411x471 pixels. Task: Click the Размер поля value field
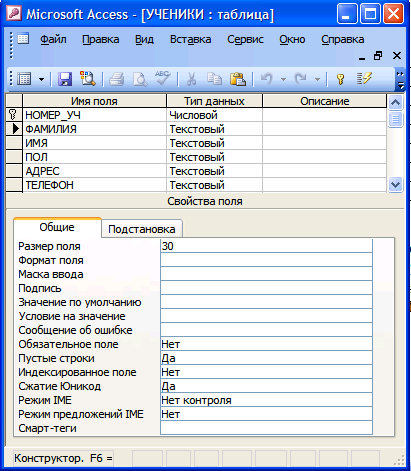pyautogui.click(x=266, y=246)
